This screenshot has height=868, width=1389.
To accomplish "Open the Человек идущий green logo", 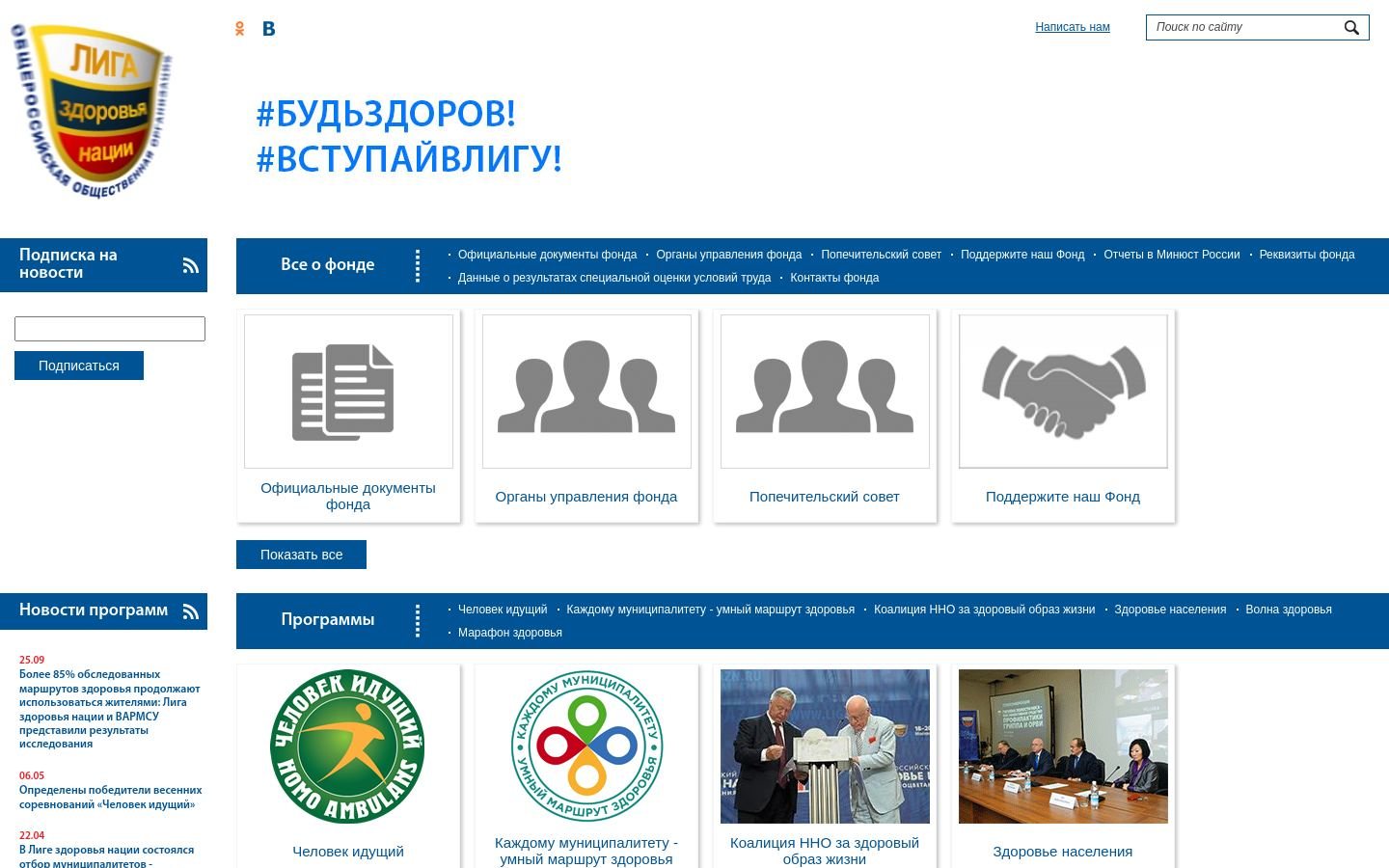I will 348,746.
